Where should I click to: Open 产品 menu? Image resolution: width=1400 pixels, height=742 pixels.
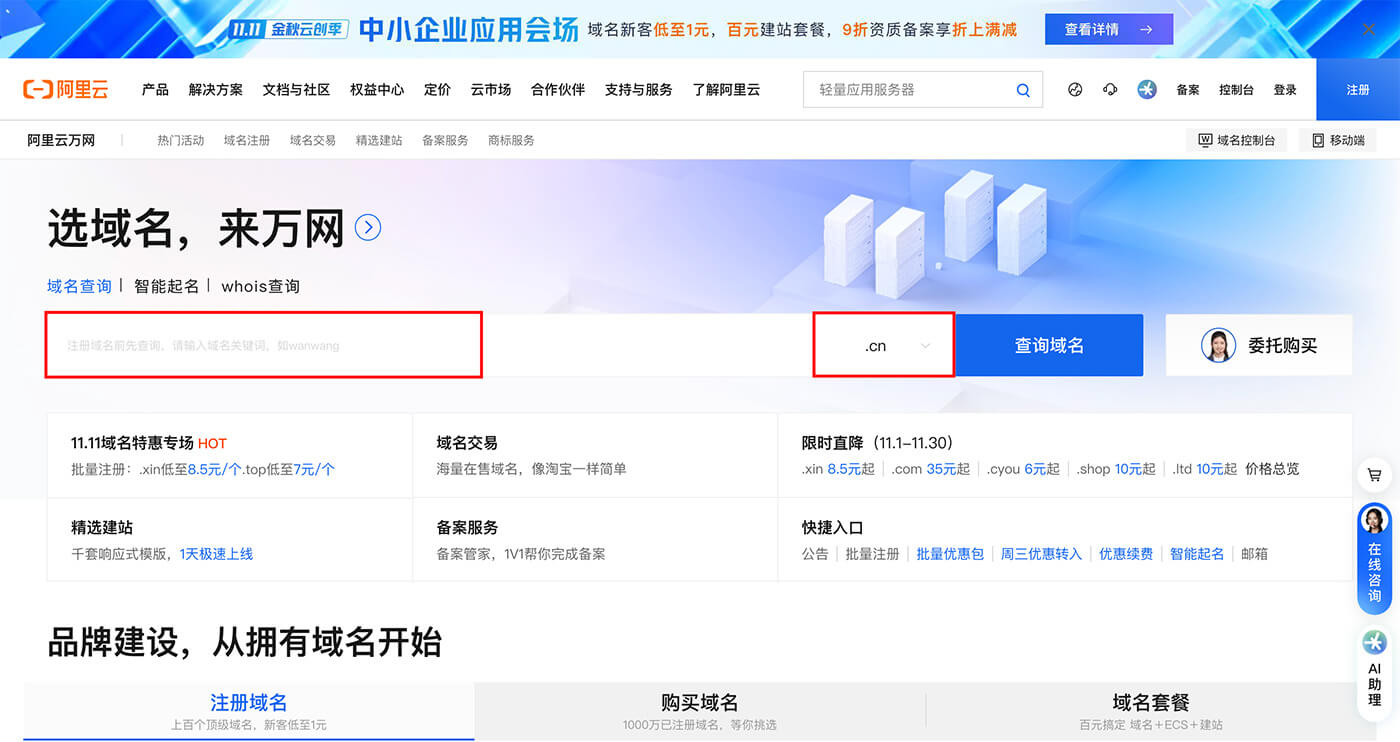pyautogui.click(x=155, y=90)
